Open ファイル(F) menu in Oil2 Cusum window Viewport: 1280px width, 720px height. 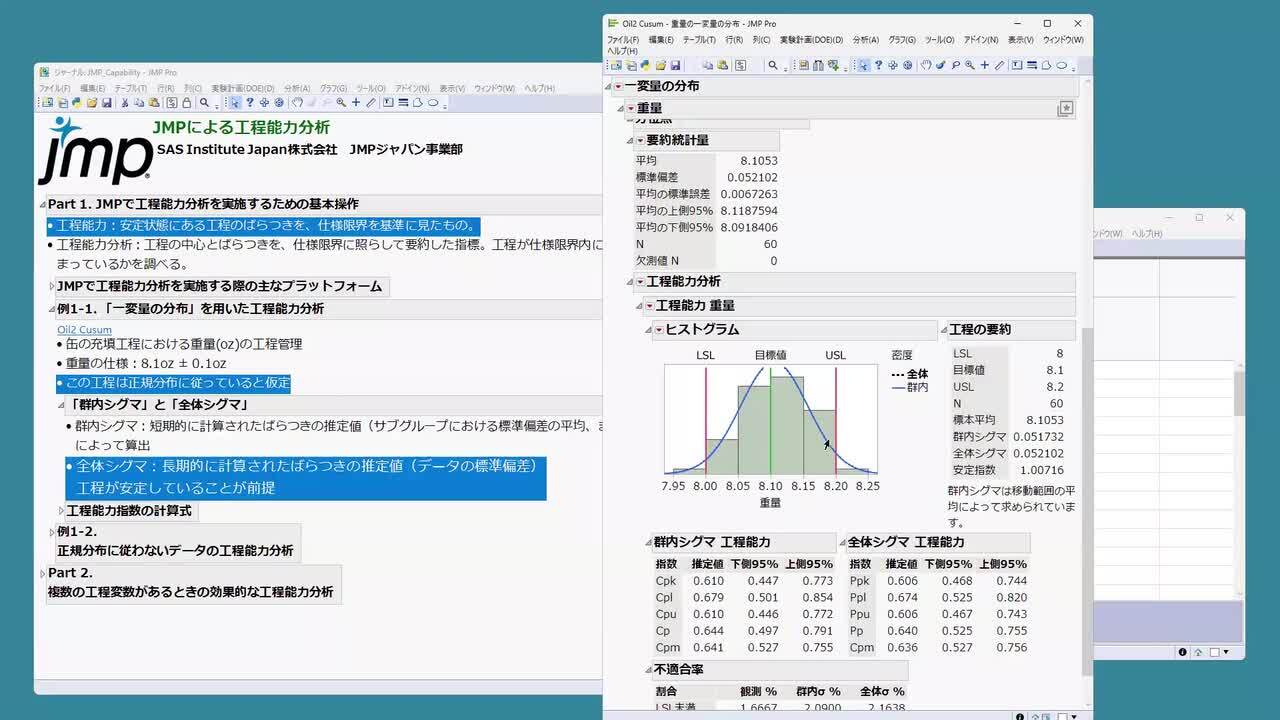tap(623, 40)
